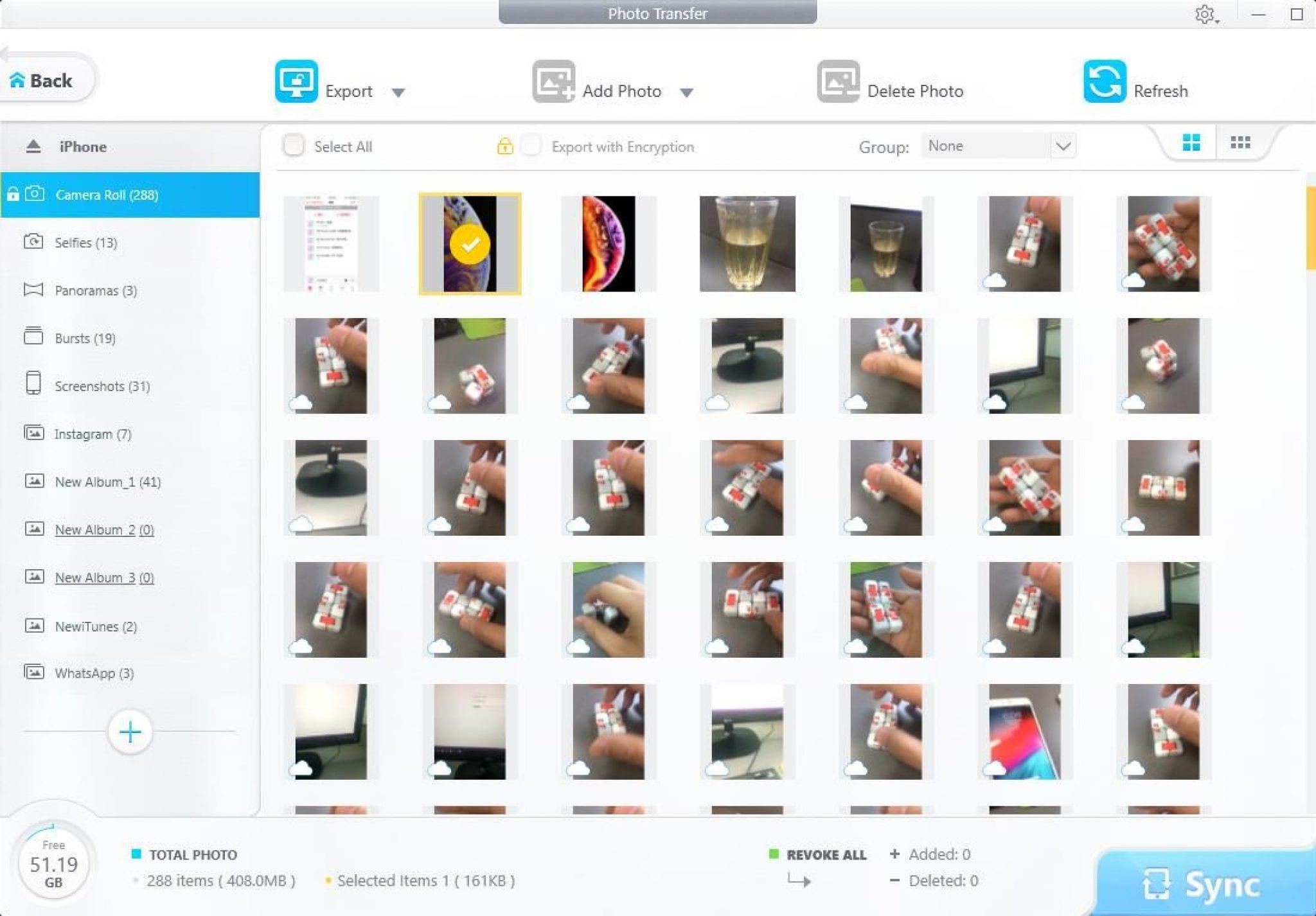The height and width of the screenshot is (916, 1316).
Task: Toggle the Select All checkbox
Action: coord(294,147)
